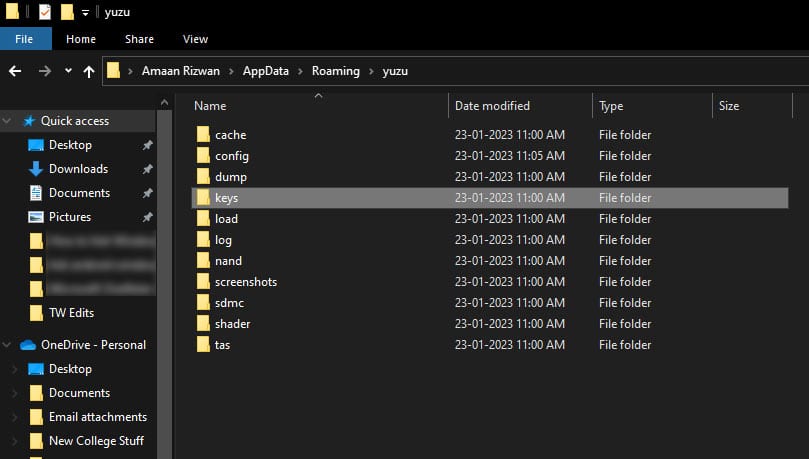Open the recent locations dropdown chevron
This screenshot has height=459, width=809.
(x=68, y=71)
